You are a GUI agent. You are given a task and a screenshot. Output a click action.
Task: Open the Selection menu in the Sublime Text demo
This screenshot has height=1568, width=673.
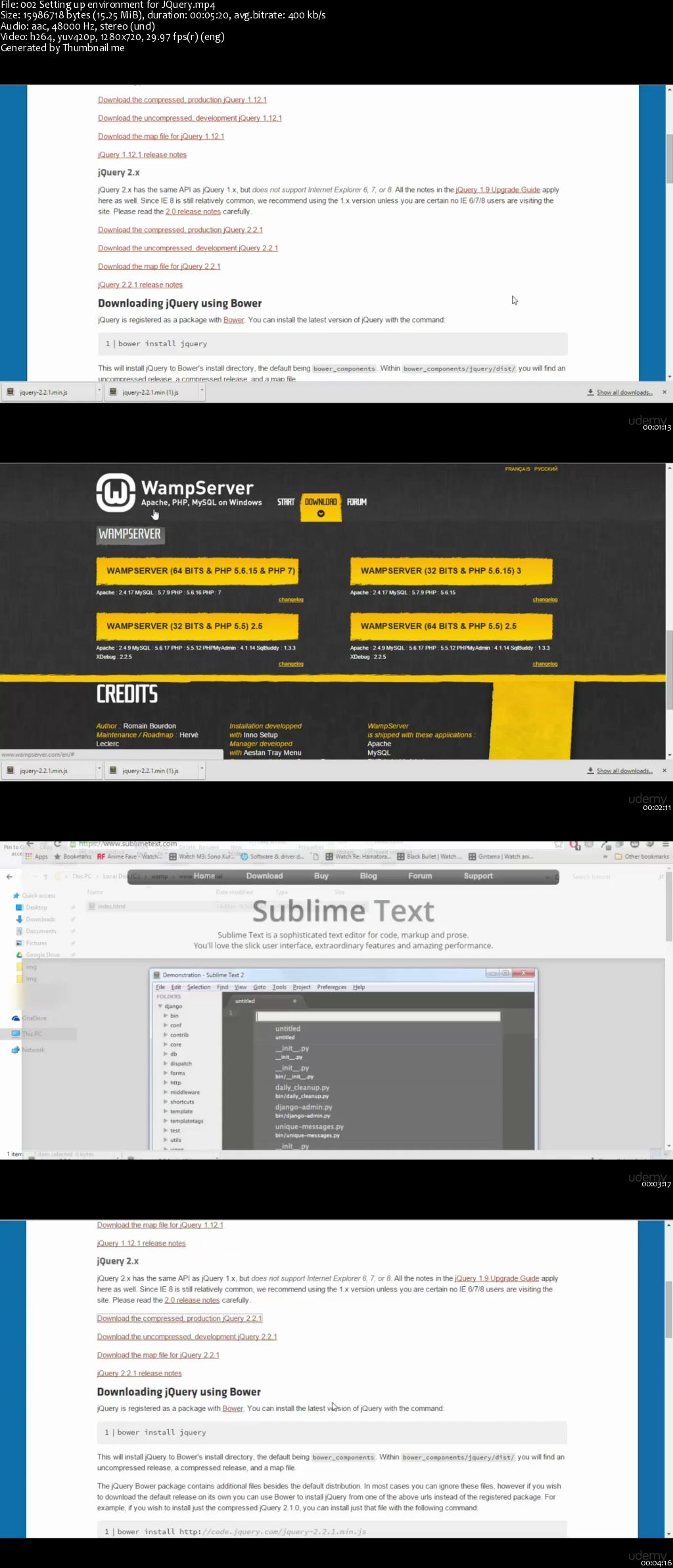point(198,987)
